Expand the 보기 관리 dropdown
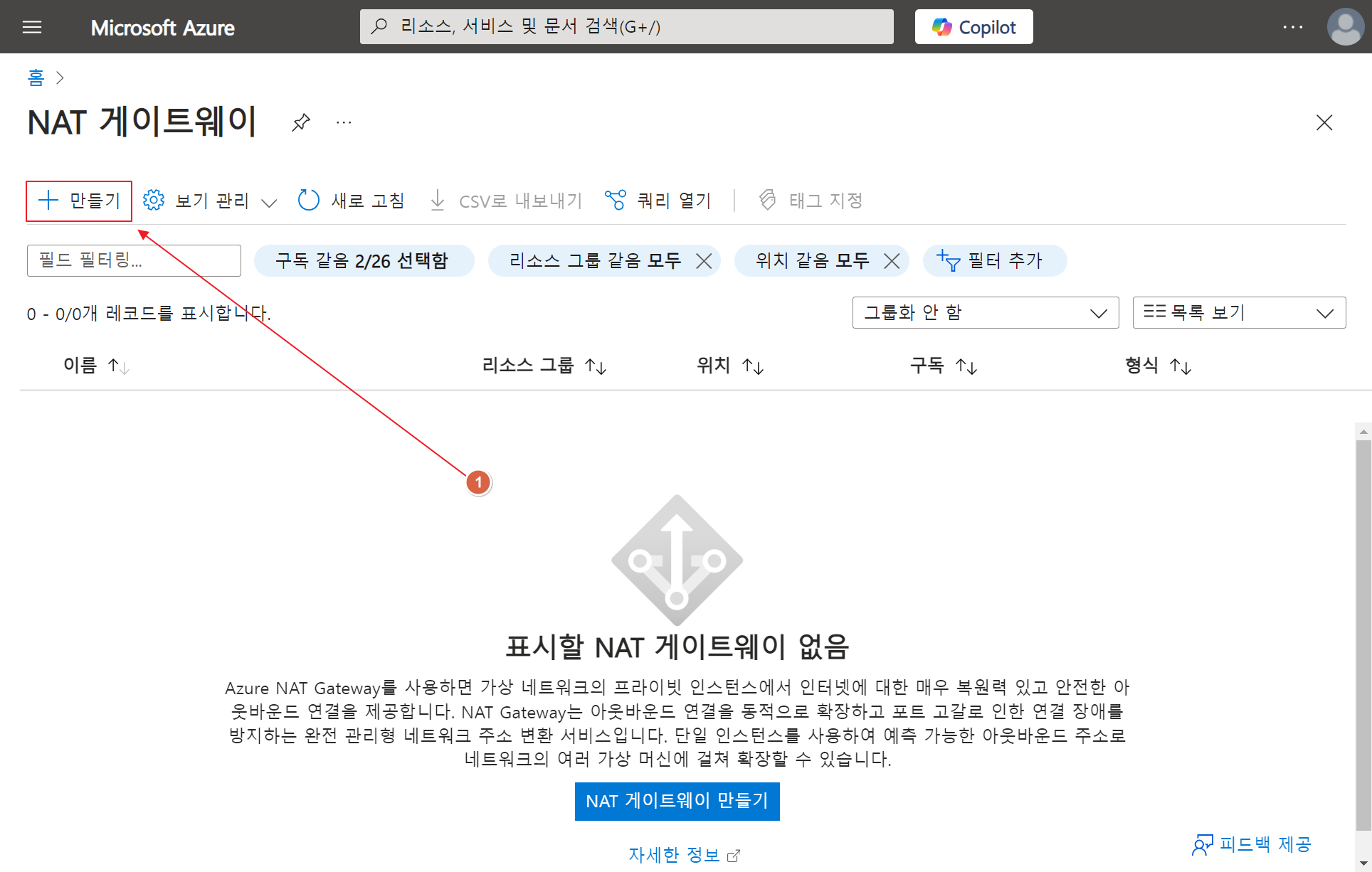This screenshot has width=1372, height=872. click(x=211, y=201)
